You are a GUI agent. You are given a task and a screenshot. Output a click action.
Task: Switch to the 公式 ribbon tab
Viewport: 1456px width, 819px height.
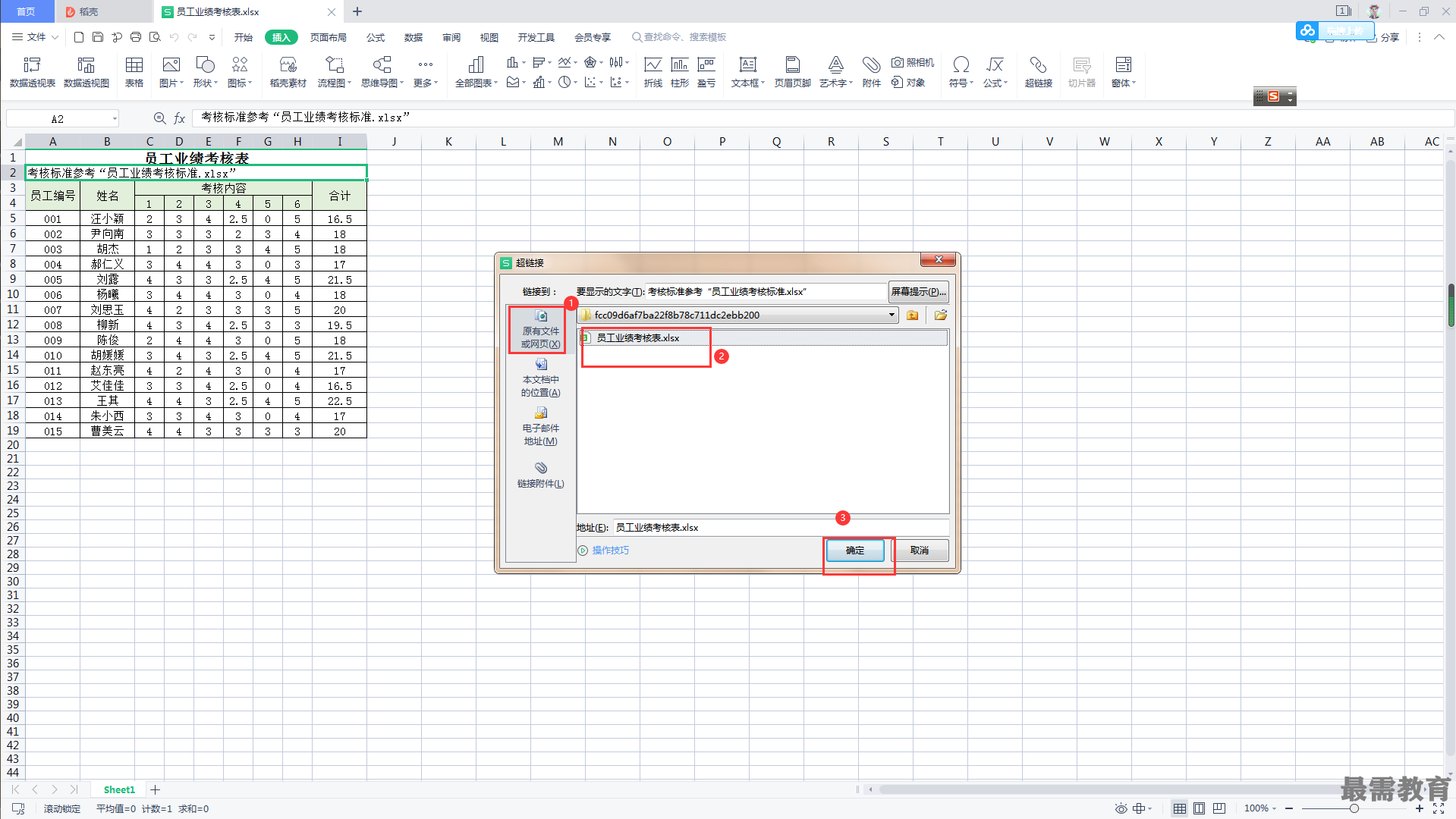(376, 37)
